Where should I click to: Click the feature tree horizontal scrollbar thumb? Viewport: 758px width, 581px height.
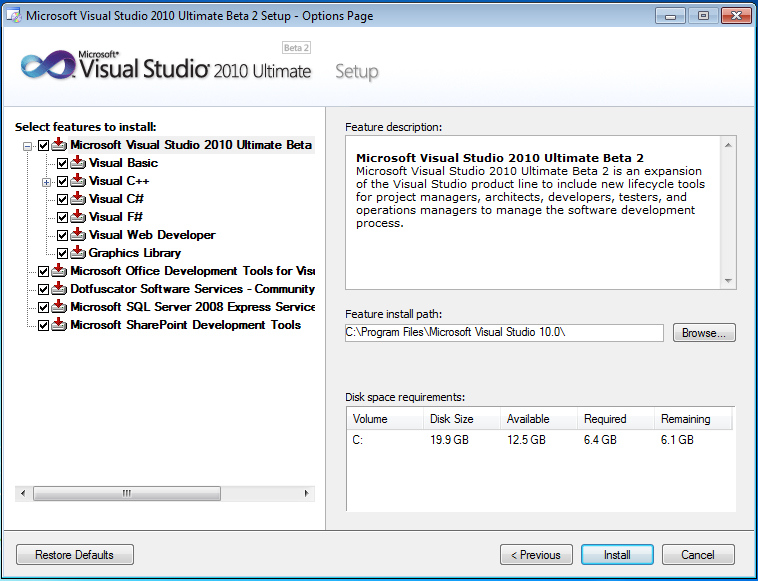[127, 493]
